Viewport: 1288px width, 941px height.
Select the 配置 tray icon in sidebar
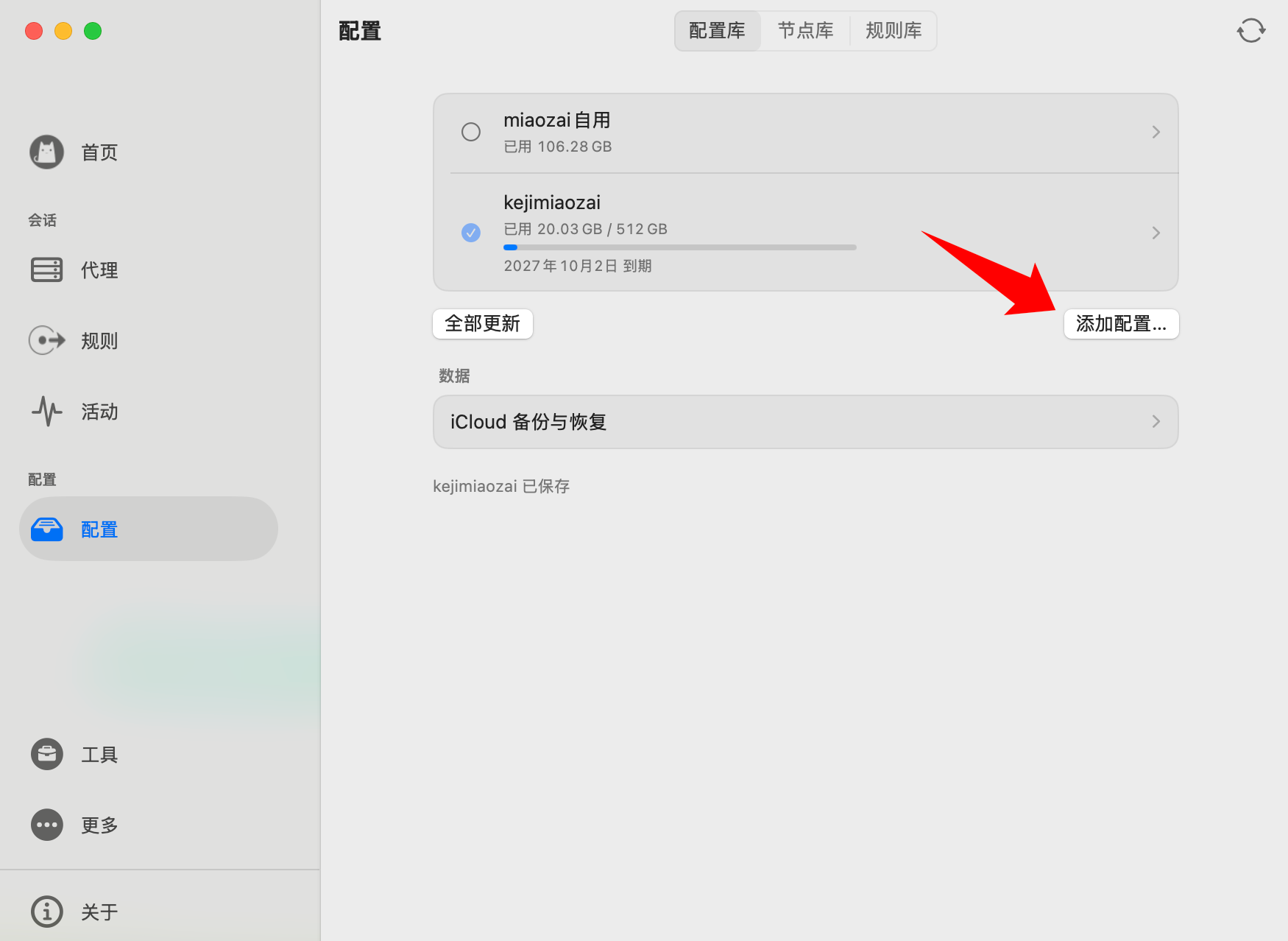point(46,529)
